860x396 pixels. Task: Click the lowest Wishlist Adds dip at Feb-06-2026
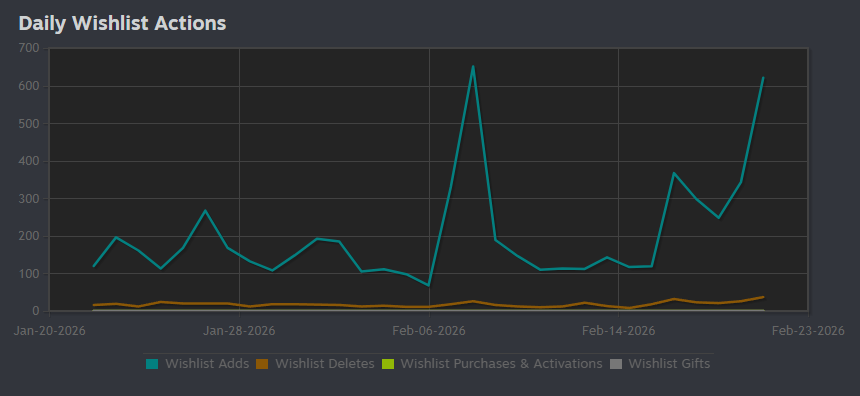[428, 285]
